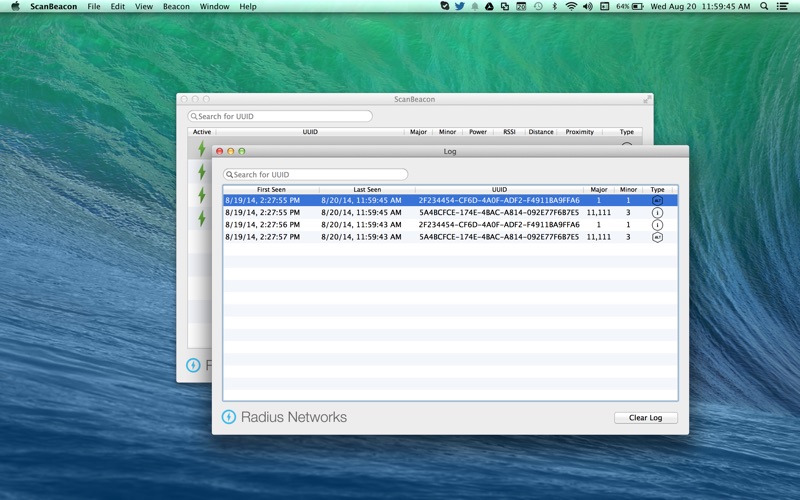Viewport: 800px width, 500px height.
Task: Click the iBeacon type icon in the 2:27:56 PM row
Action: pyautogui.click(x=657, y=225)
